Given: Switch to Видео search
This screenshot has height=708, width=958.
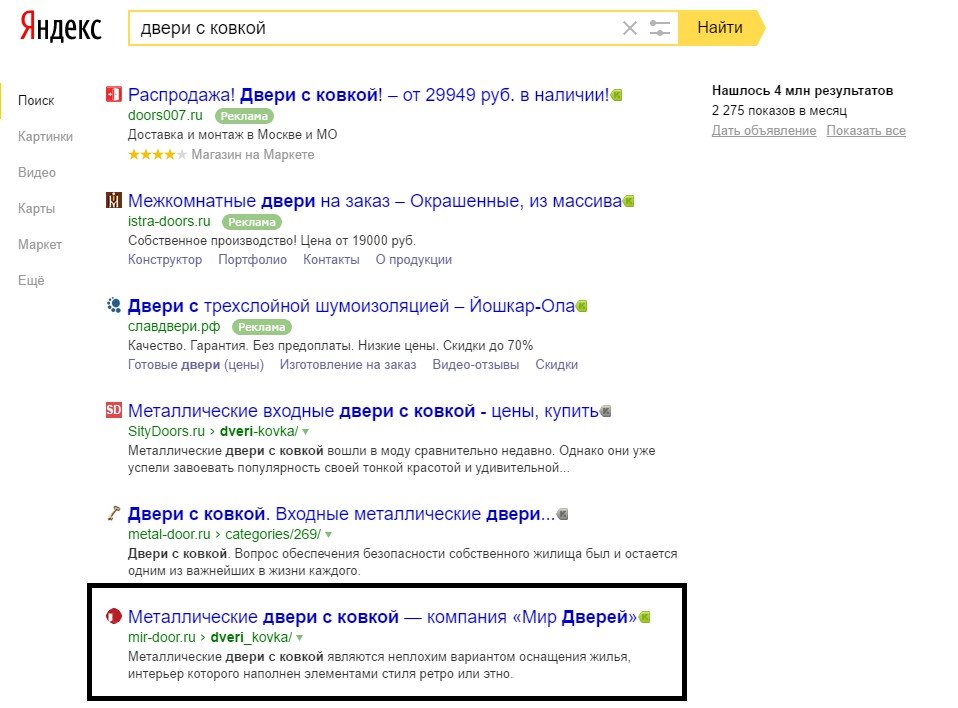Looking at the screenshot, I should (x=37, y=172).
